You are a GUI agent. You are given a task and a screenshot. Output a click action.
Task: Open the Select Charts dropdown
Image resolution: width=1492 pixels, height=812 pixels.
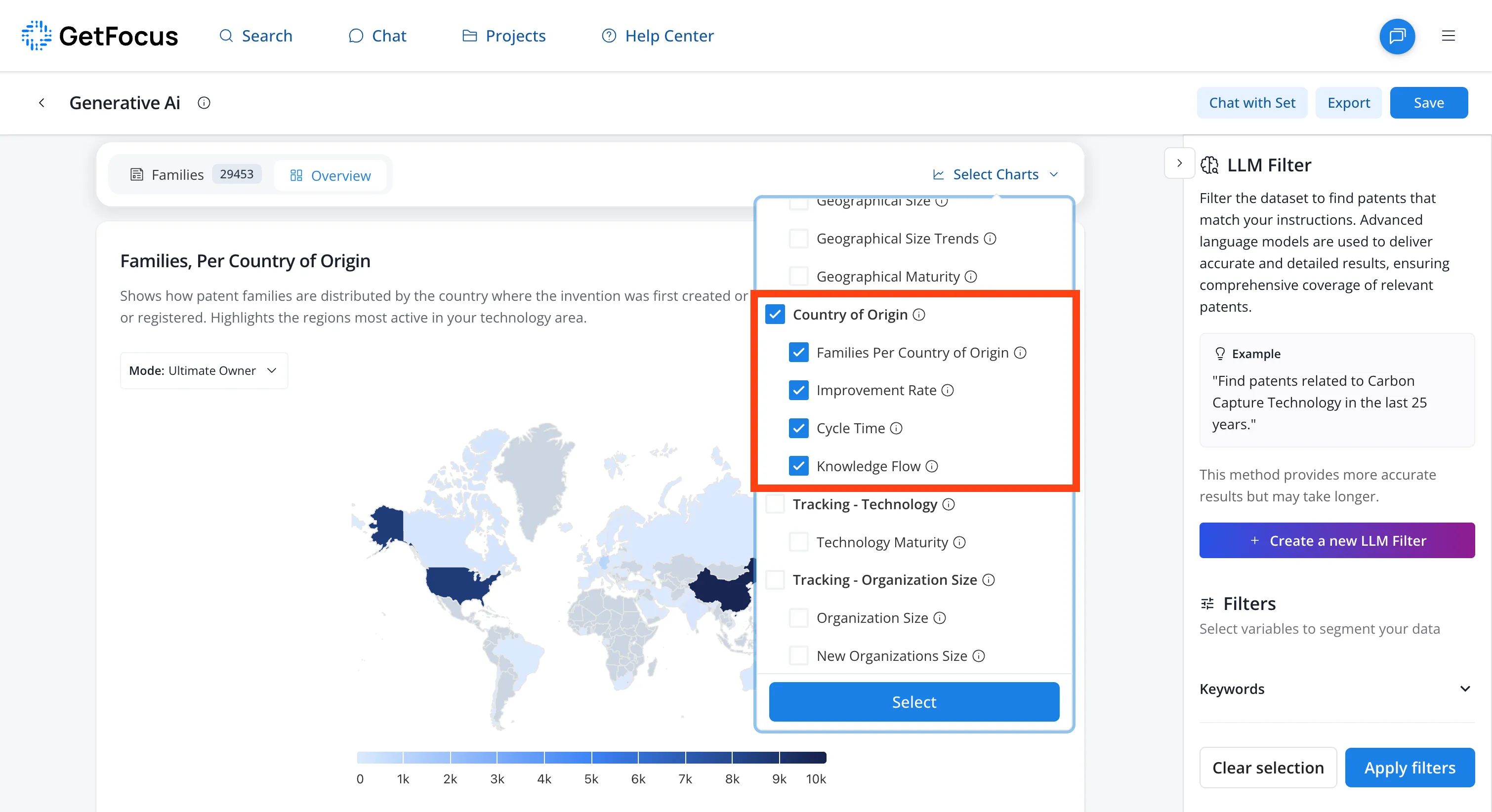coord(995,174)
